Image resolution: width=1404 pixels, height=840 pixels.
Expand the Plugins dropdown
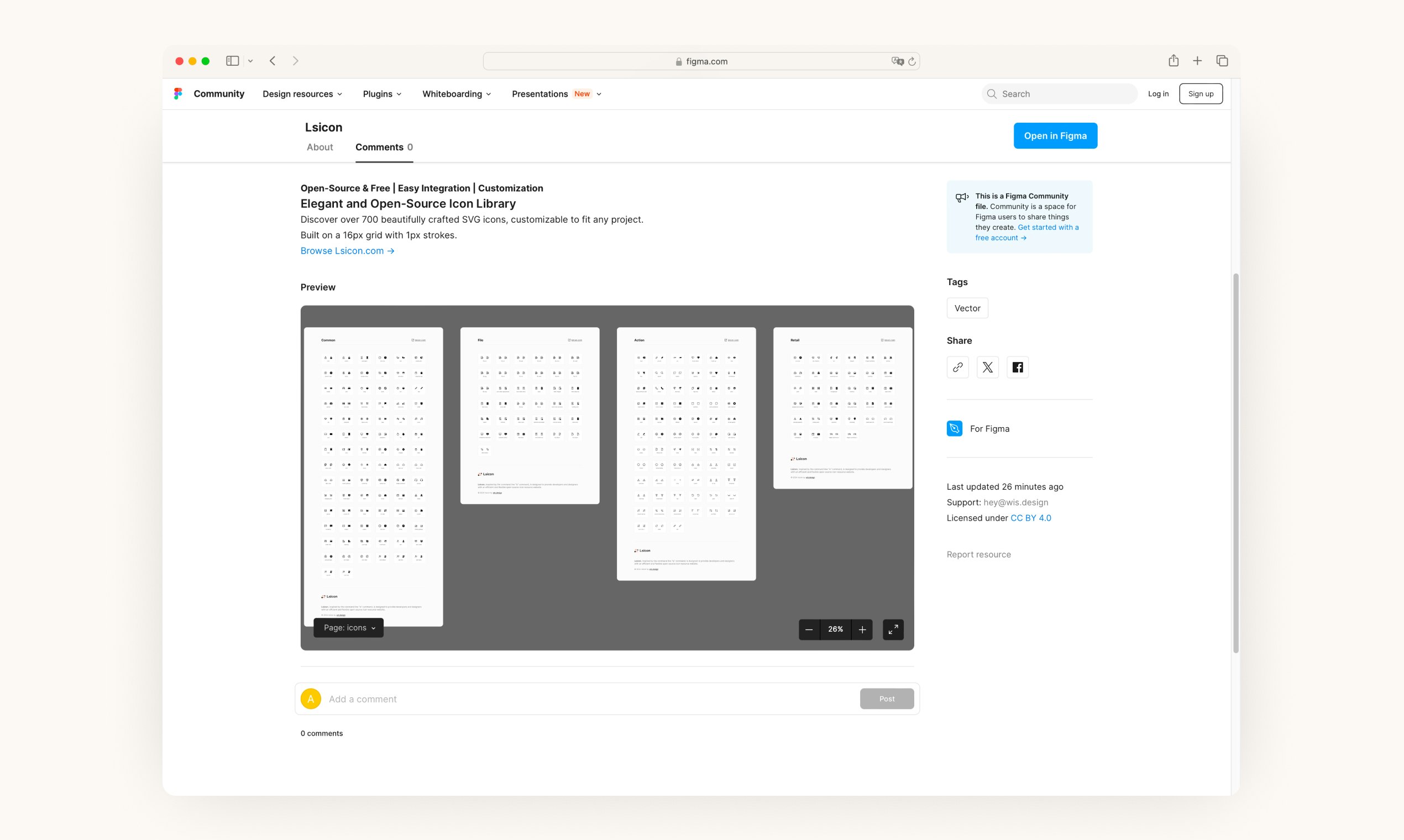click(382, 94)
